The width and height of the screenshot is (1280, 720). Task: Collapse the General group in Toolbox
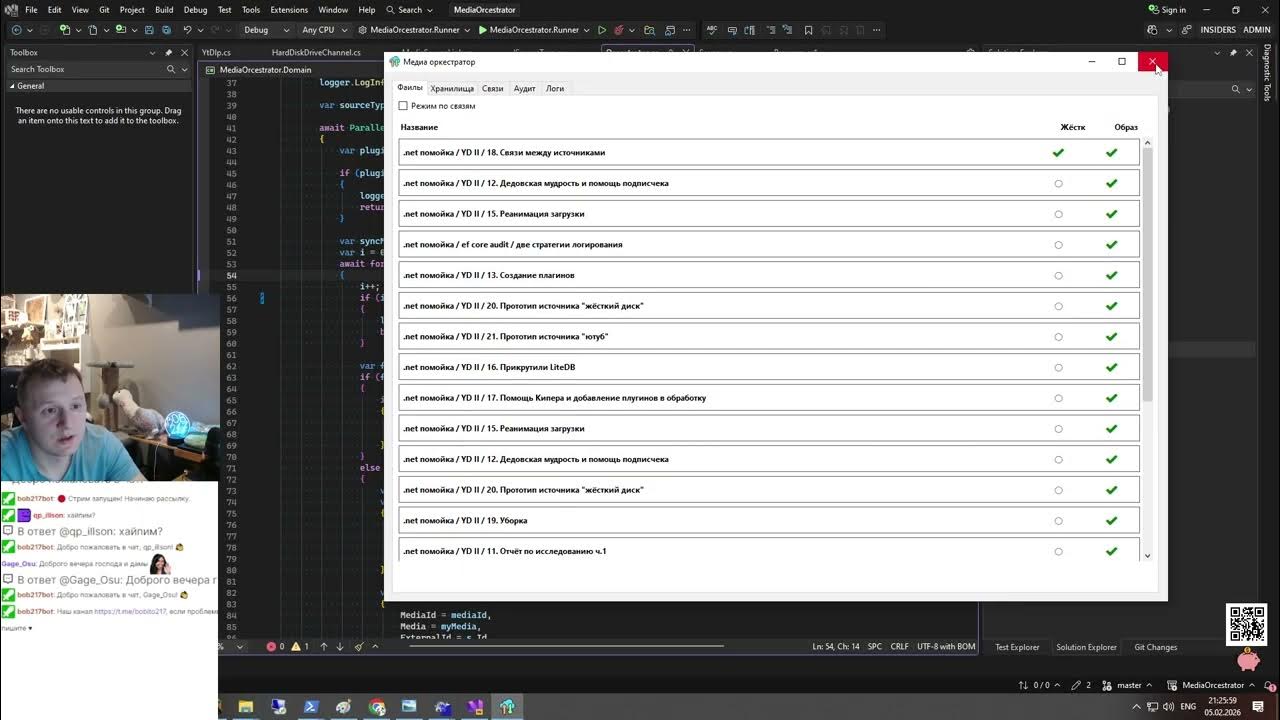(13, 86)
